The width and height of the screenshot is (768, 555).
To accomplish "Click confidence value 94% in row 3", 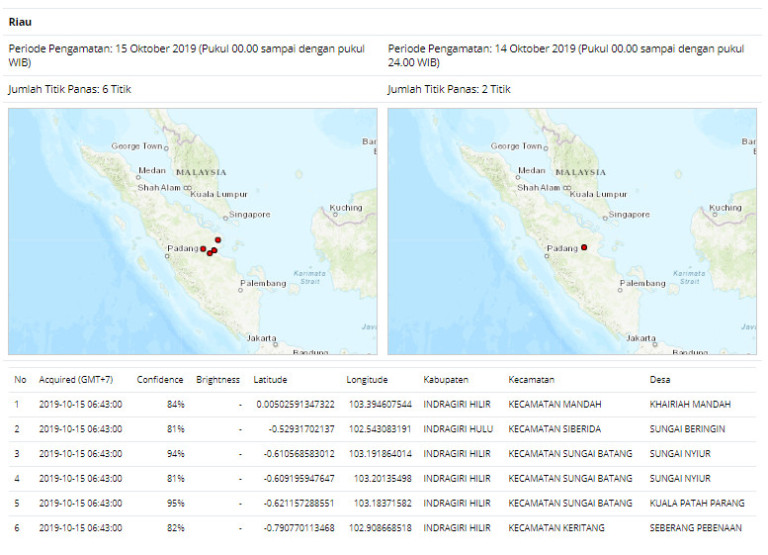I will point(175,454).
